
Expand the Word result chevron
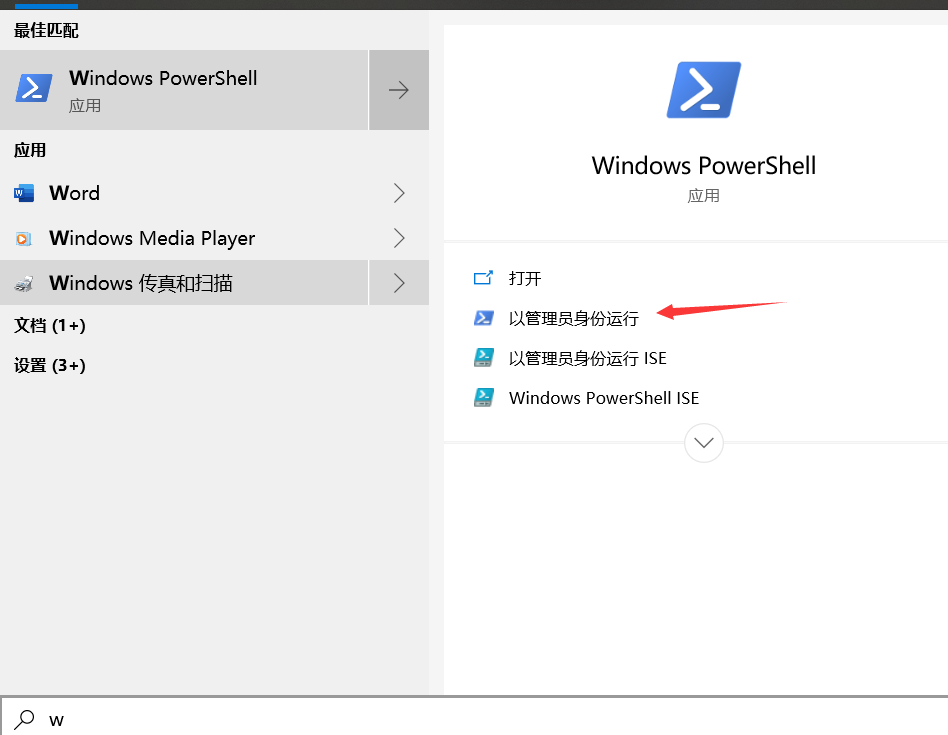click(399, 193)
